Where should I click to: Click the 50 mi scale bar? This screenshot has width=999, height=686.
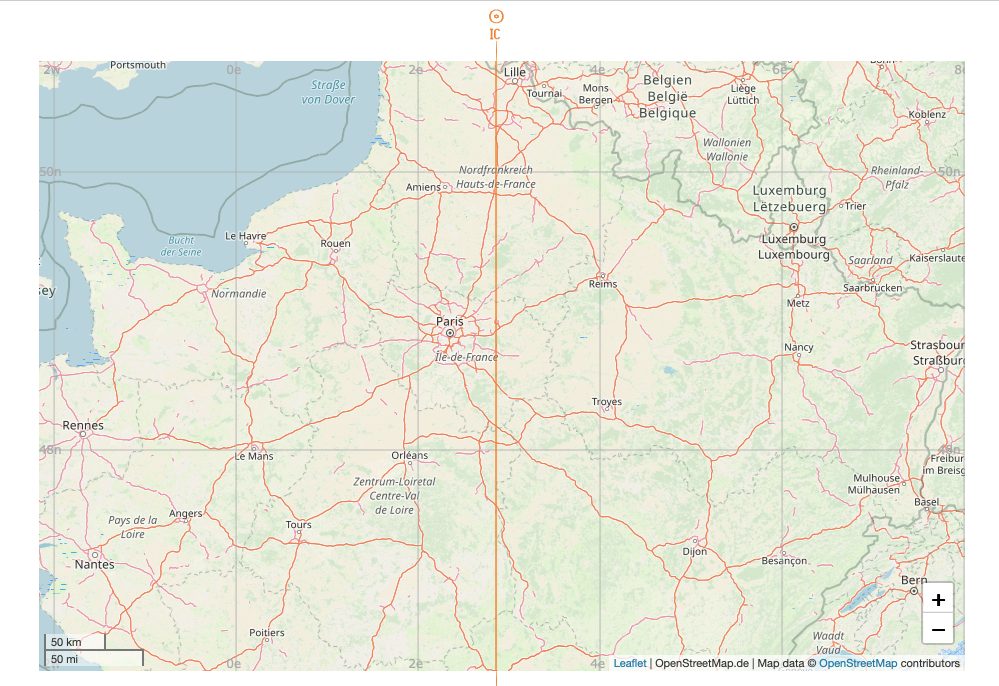coord(94,658)
